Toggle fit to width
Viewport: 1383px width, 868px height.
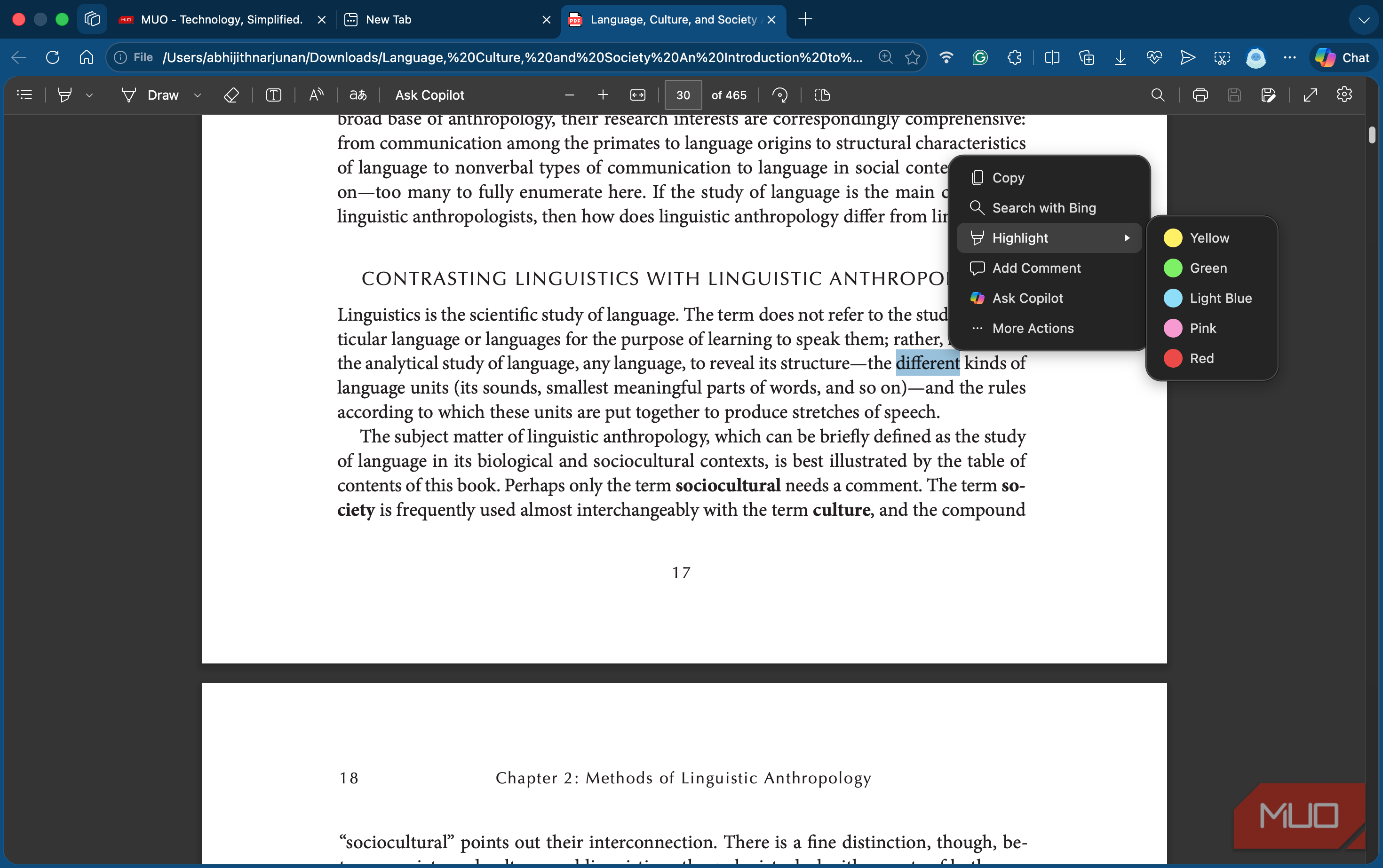pos(637,95)
